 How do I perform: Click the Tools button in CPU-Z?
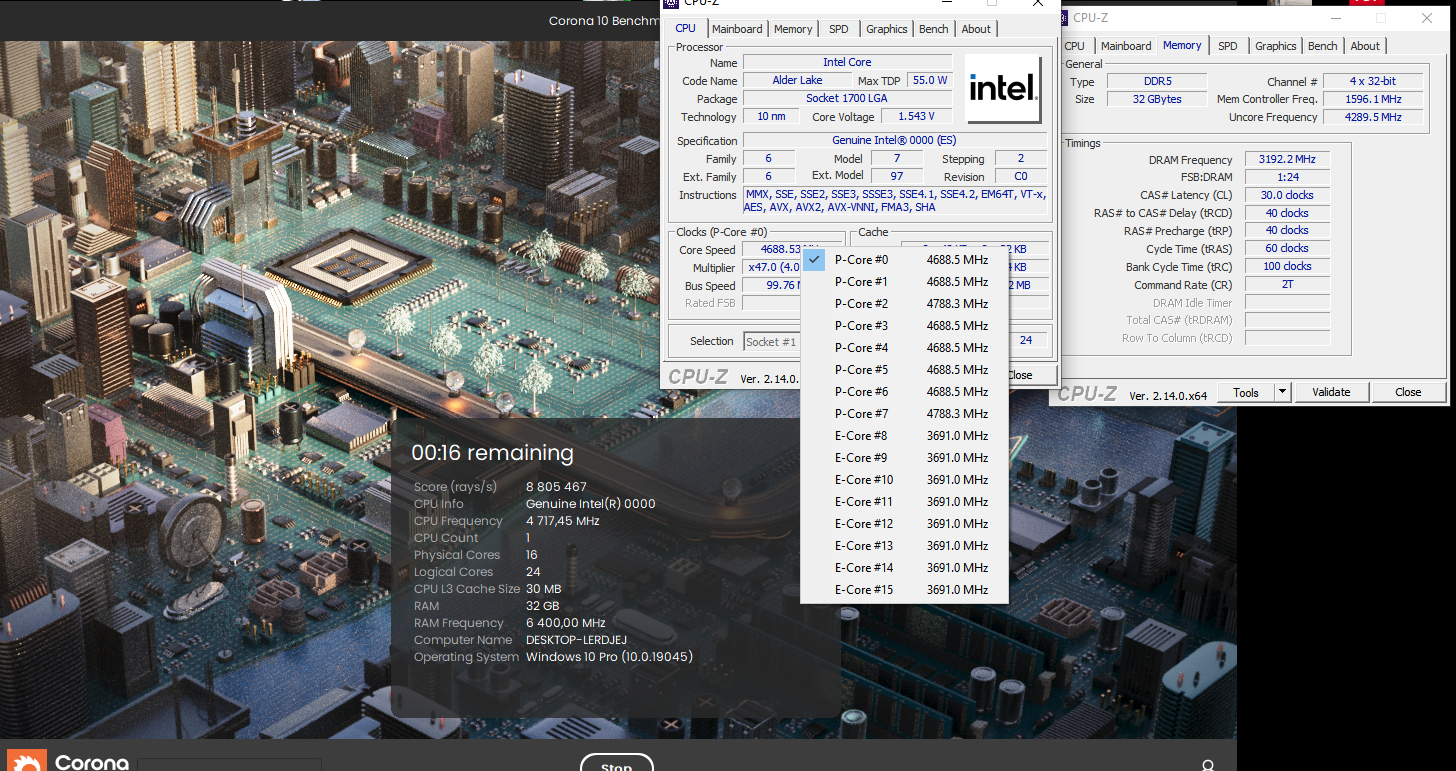pyautogui.click(x=1246, y=392)
